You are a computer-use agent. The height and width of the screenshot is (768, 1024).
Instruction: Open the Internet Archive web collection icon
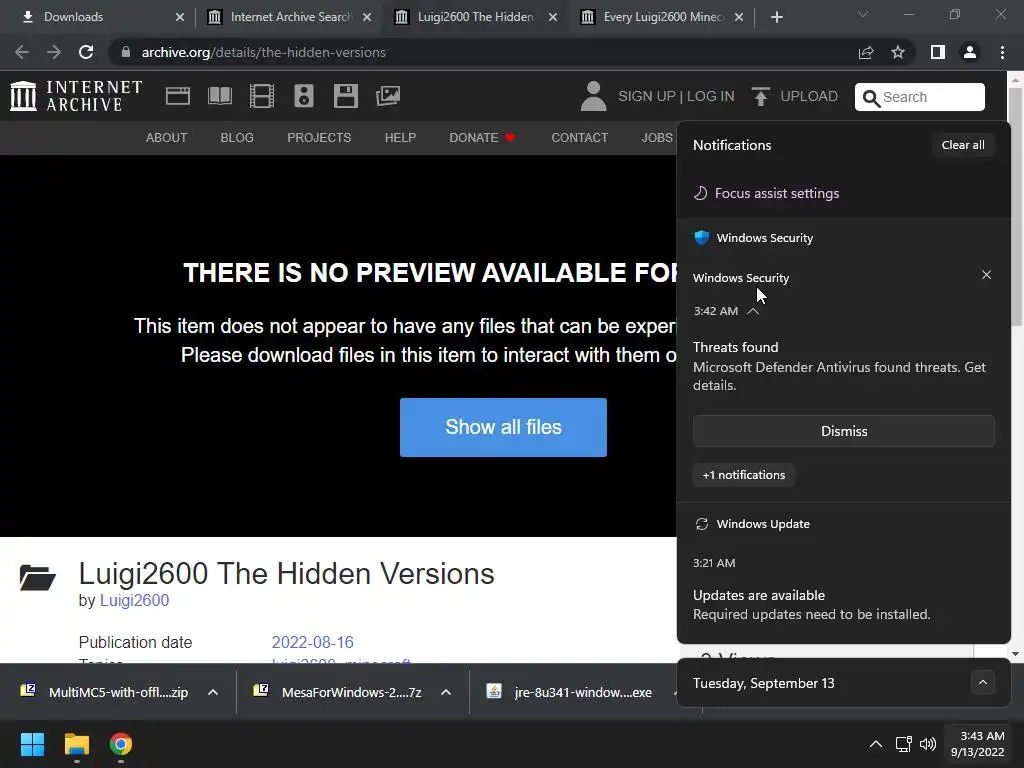(x=178, y=96)
